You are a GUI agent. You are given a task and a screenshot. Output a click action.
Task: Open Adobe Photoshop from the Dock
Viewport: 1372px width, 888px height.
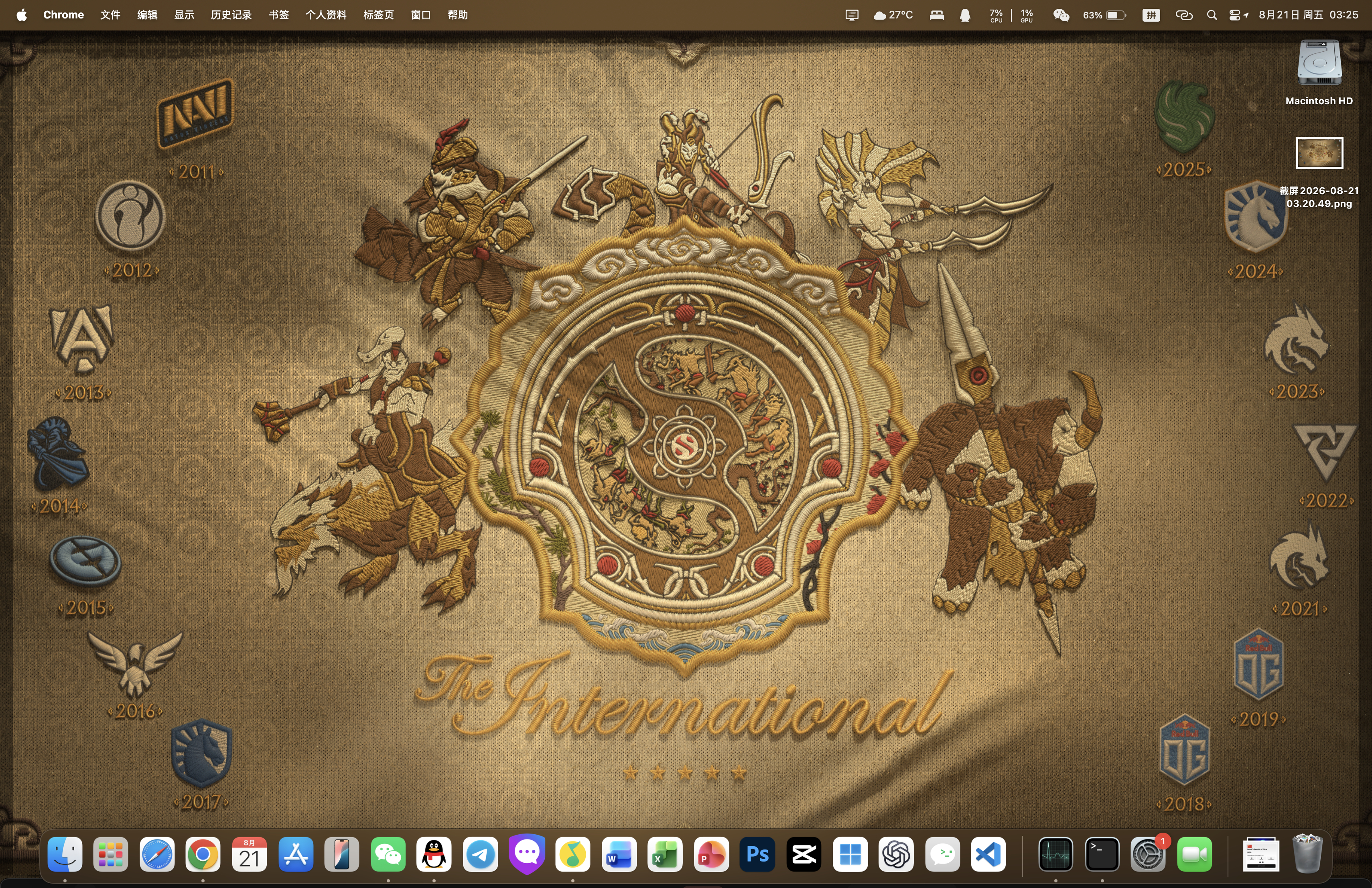[x=757, y=854]
